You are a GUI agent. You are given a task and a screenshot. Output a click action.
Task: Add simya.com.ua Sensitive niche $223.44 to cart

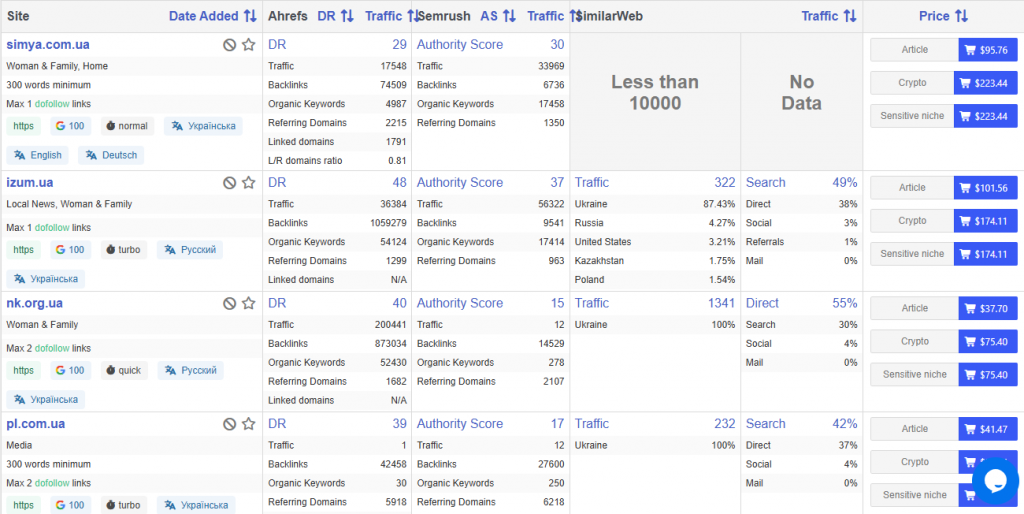pos(987,116)
